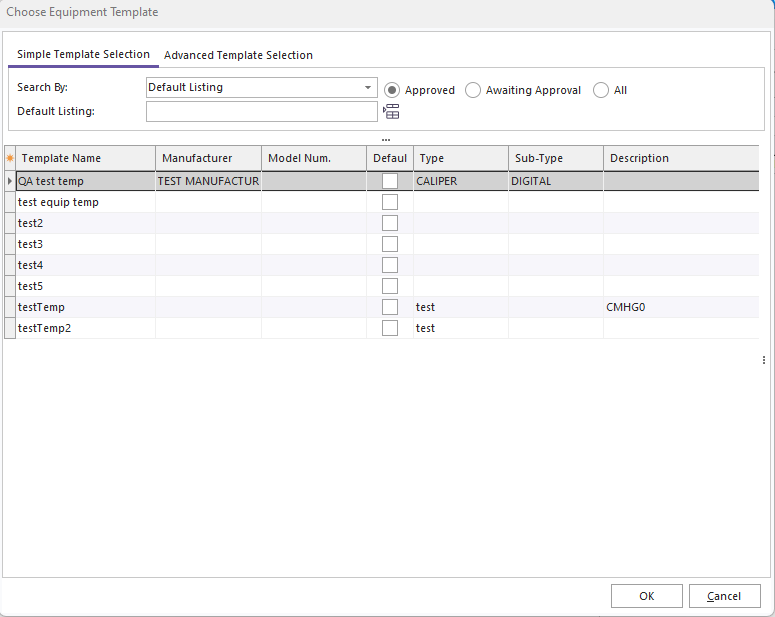
Task: Click the ellipsis handle above the grid
Action: pyautogui.click(x=385, y=139)
